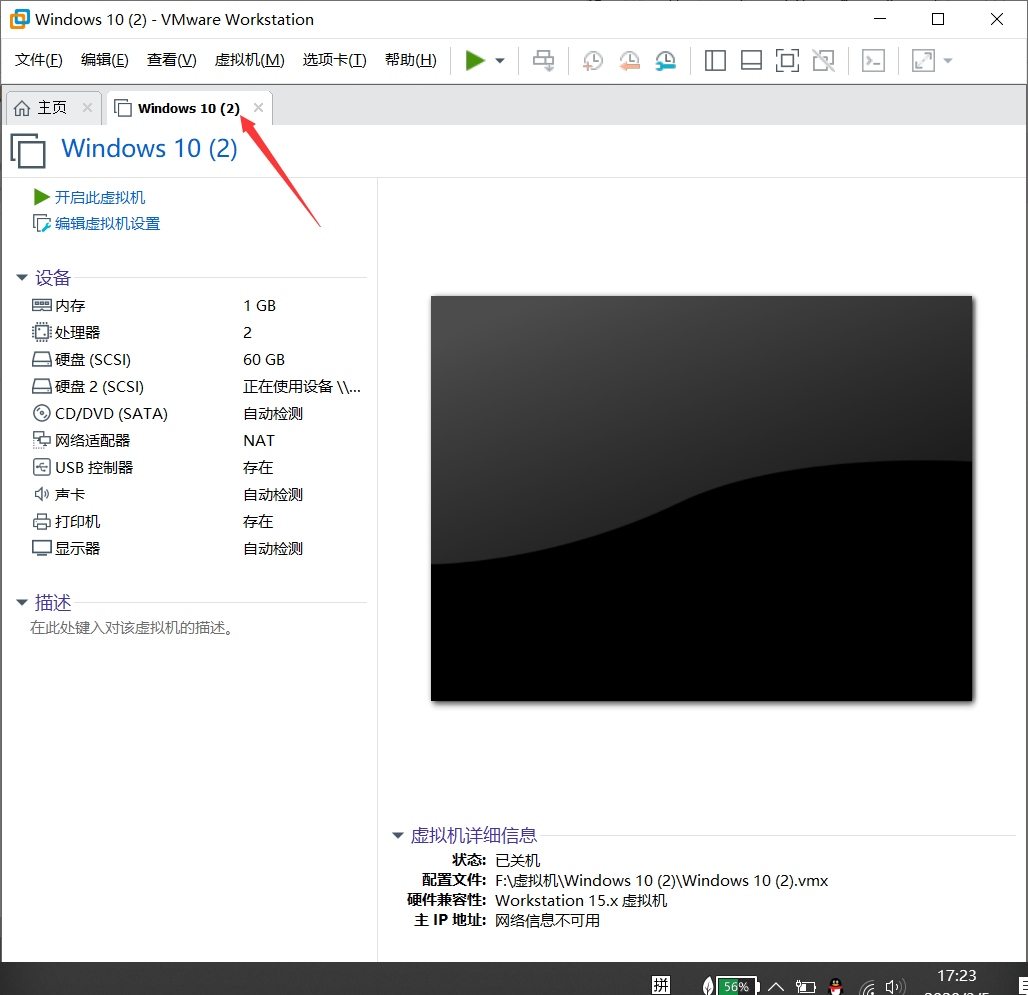Show hidden tray icons chevron
The height and width of the screenshot is (995, 1028).
pos(776,986)
